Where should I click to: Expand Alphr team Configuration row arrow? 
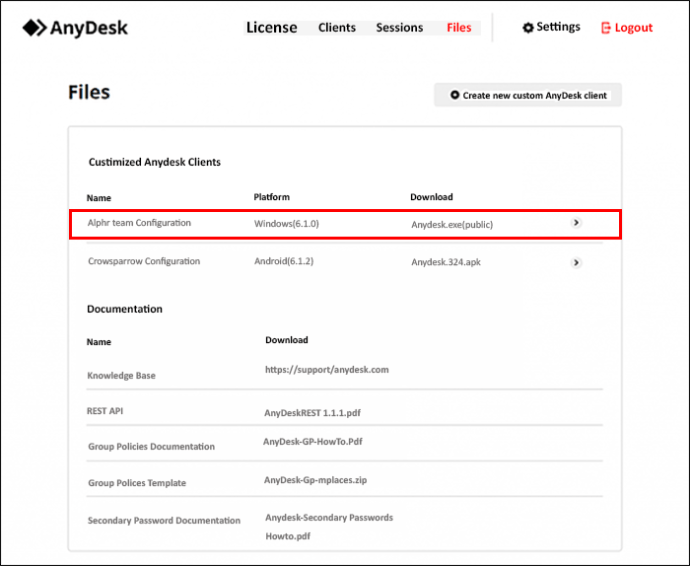(576, 223)
